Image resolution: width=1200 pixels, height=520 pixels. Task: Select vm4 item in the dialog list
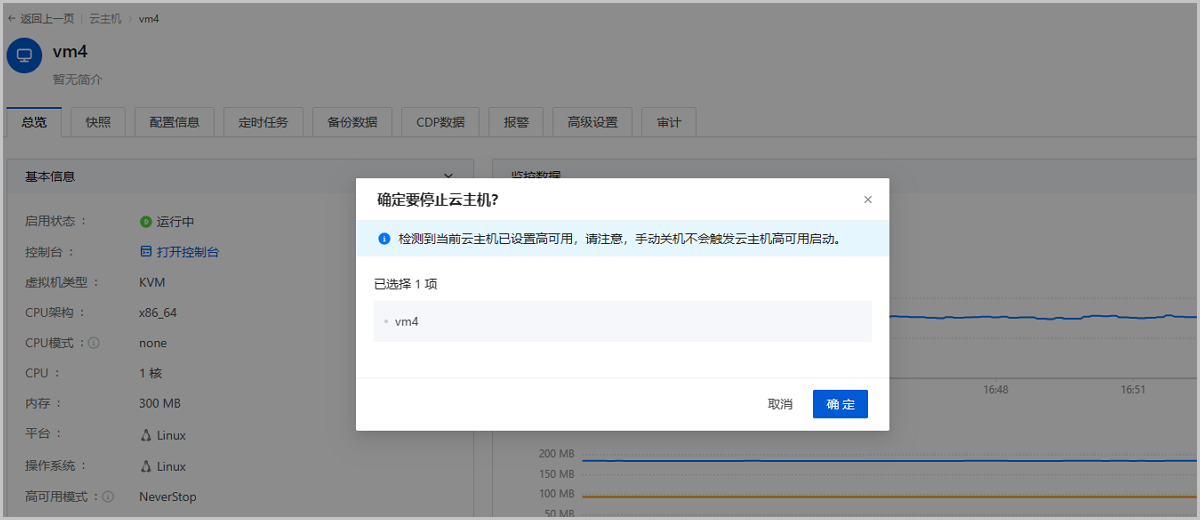point(407,322)
